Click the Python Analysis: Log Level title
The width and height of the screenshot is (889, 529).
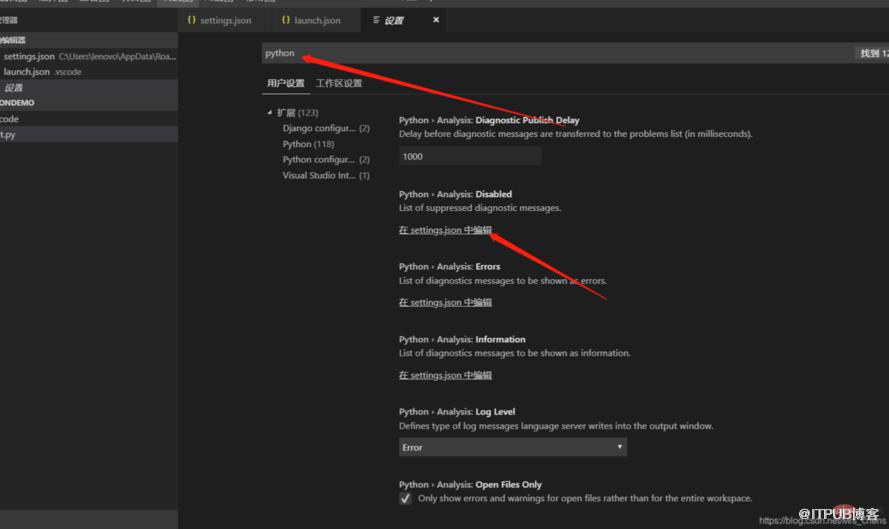tap(457, 412)
